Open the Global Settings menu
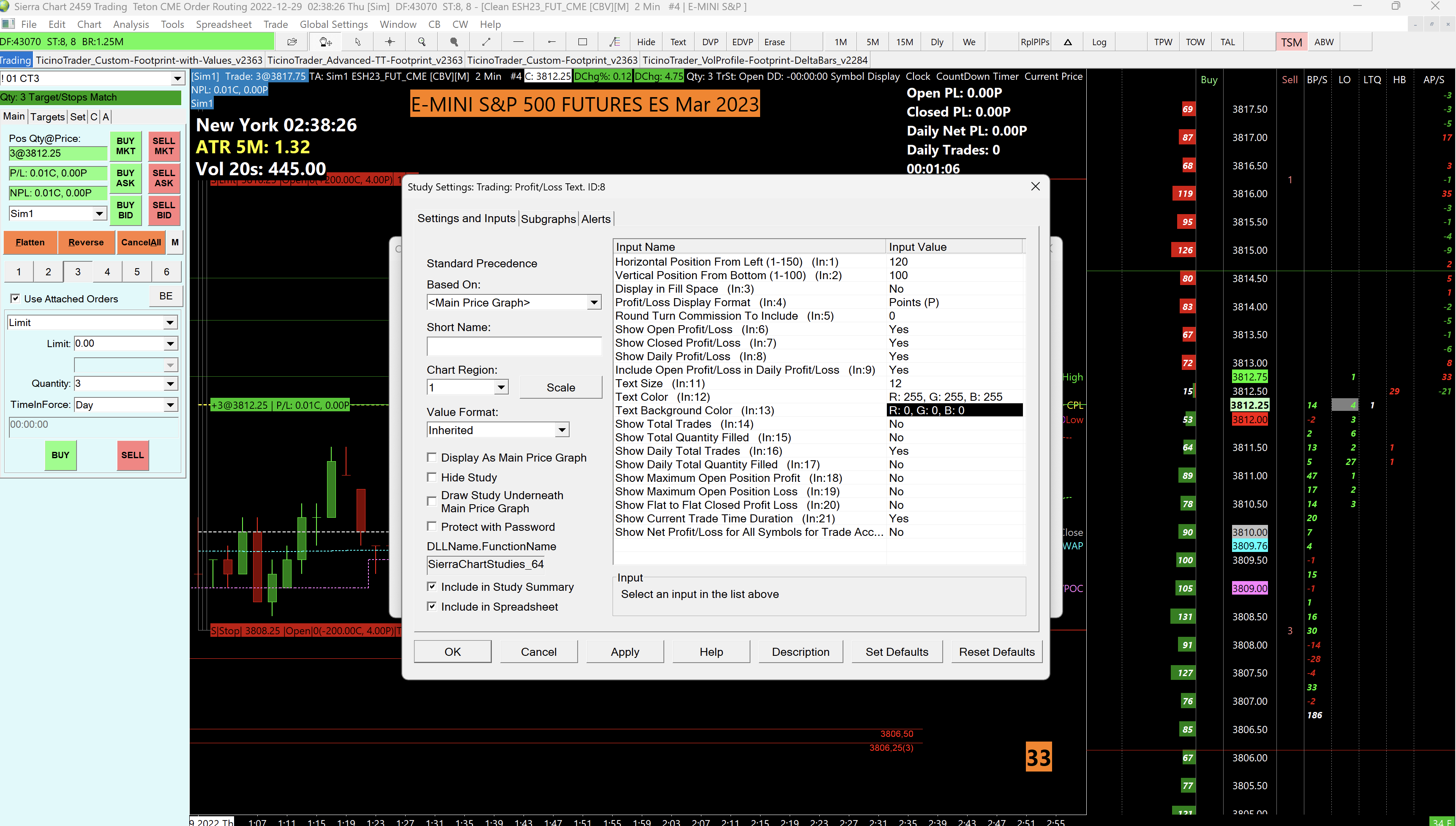The image size is (1456, 826). 334,24
